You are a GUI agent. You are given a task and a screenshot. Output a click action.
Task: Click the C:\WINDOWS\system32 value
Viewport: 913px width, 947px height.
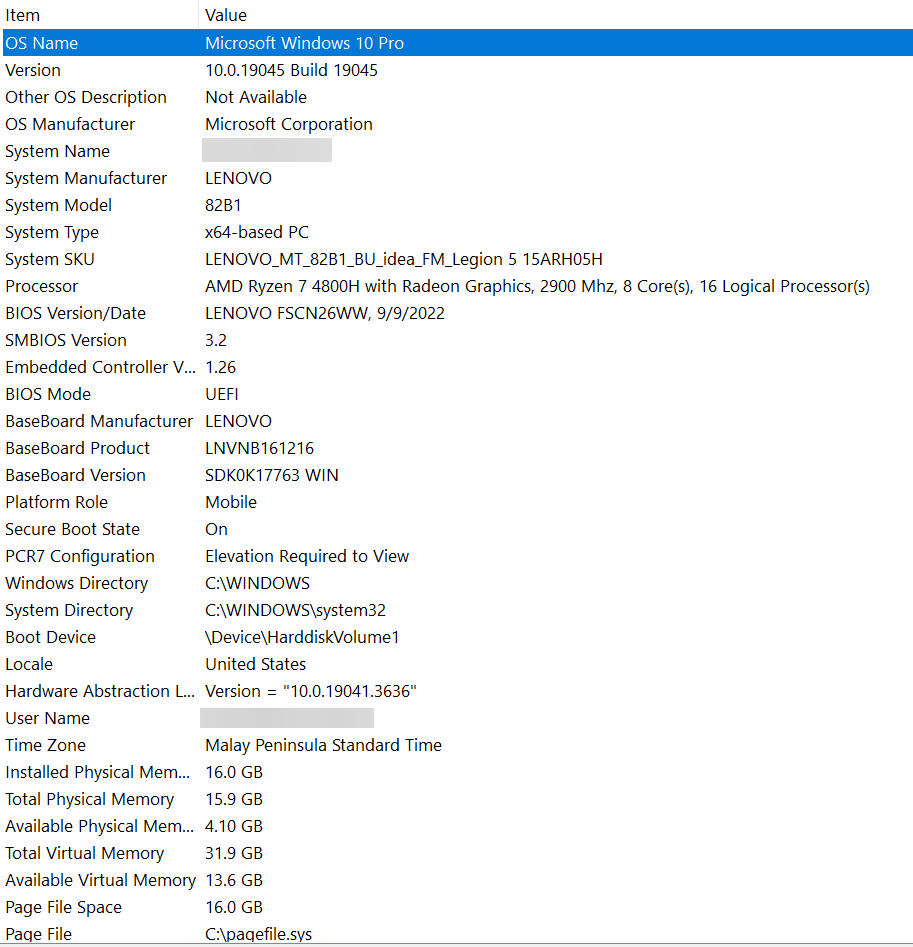[x=295, y=610]
